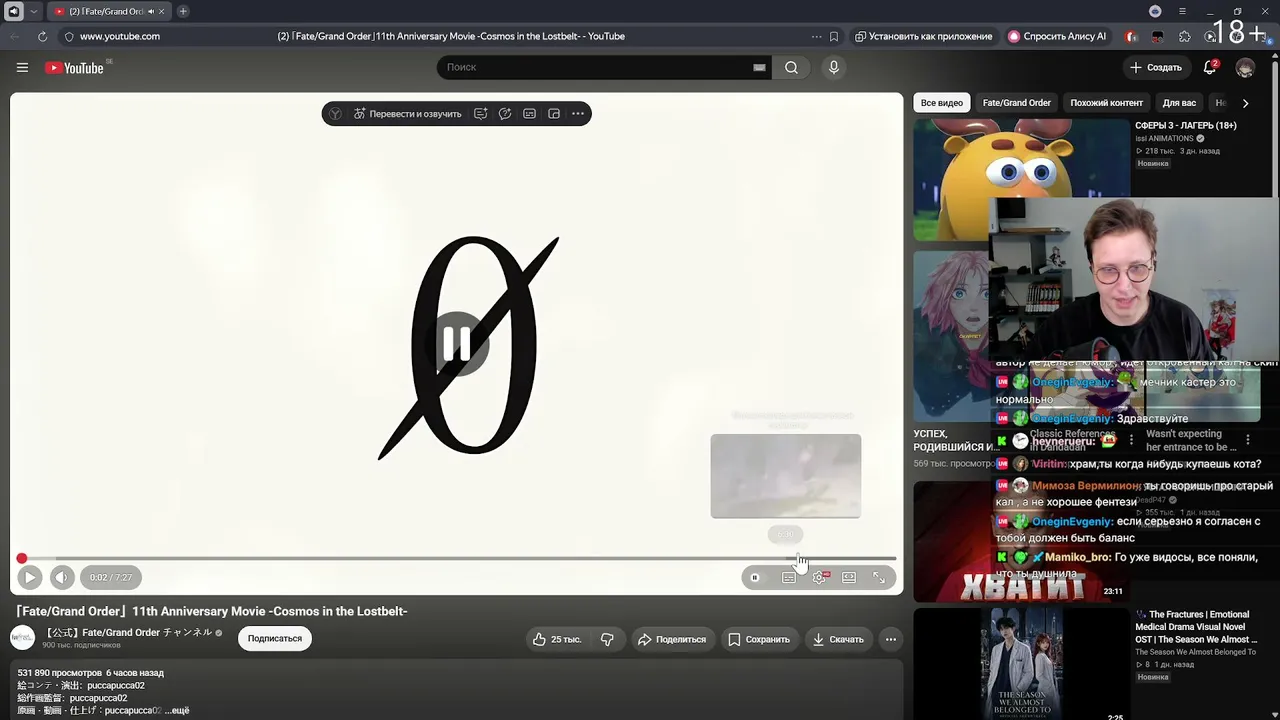1280x720 pixels.
Task: Open the browser extensions puzzle icon
Action: pyautogui.click(x=1185, y=36)
